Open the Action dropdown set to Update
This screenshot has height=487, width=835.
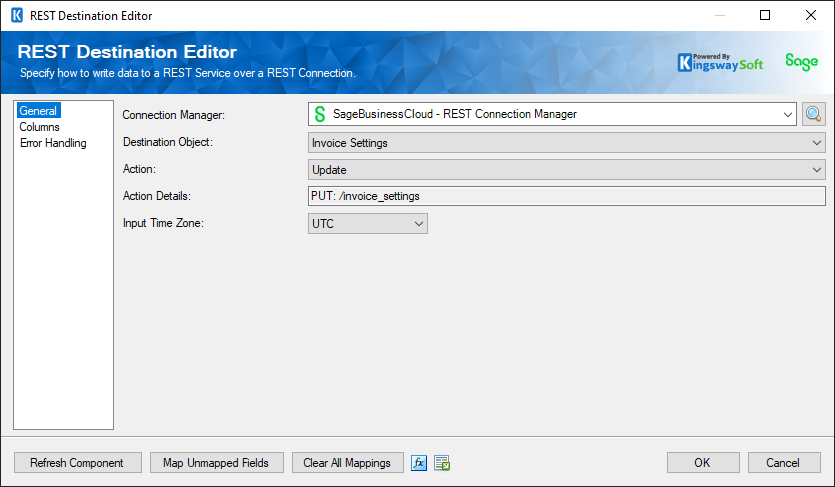pyautogui.click(x=567, y=170)
